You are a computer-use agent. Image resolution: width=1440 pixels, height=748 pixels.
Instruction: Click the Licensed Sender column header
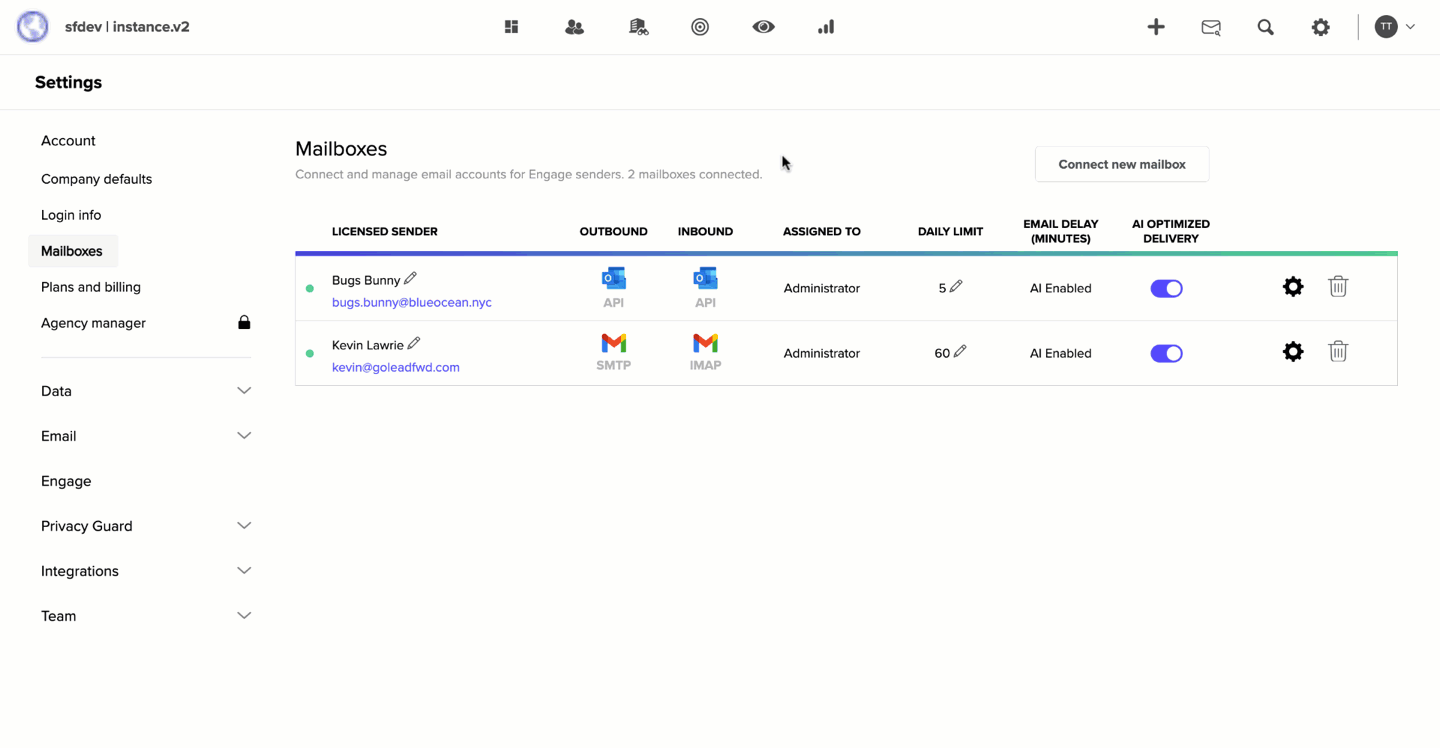385,231
